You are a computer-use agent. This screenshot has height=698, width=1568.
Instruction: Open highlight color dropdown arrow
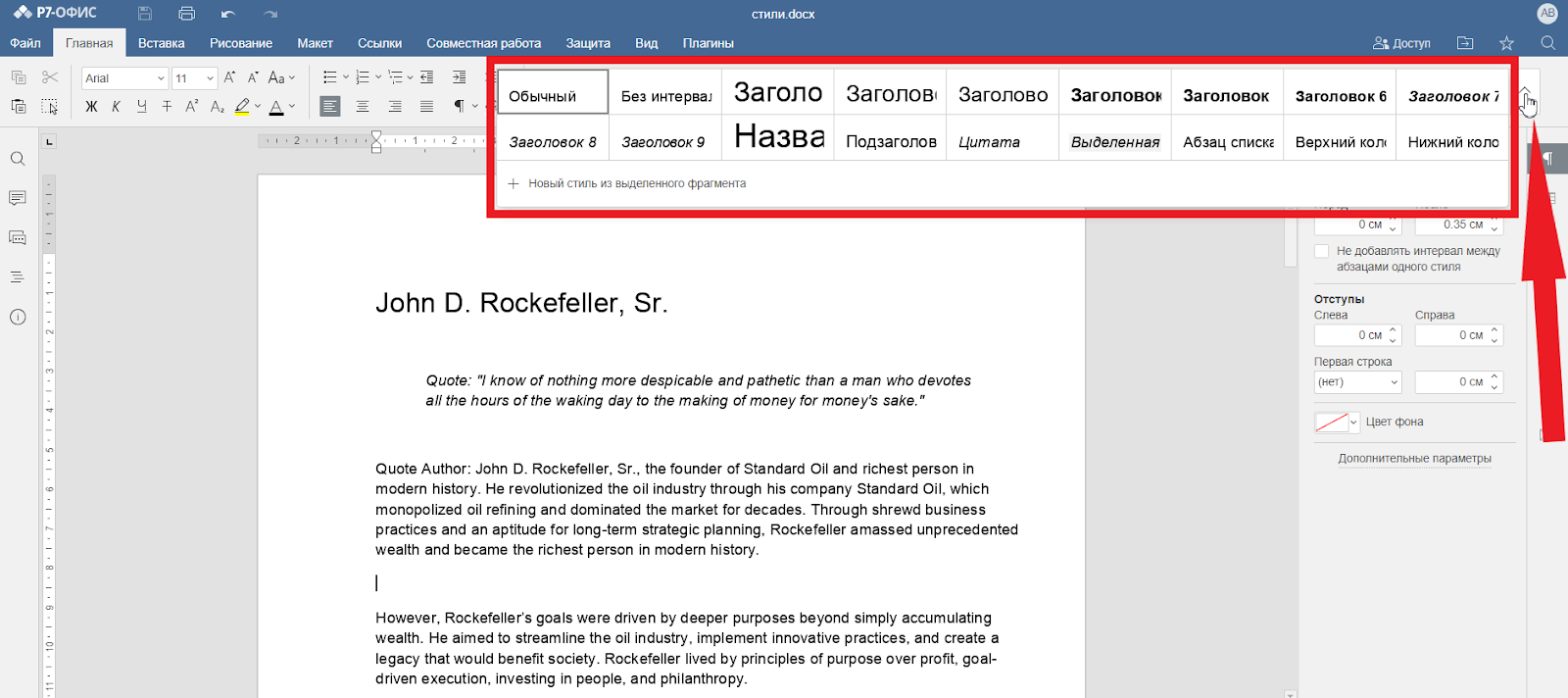click(x=258, y=106)
